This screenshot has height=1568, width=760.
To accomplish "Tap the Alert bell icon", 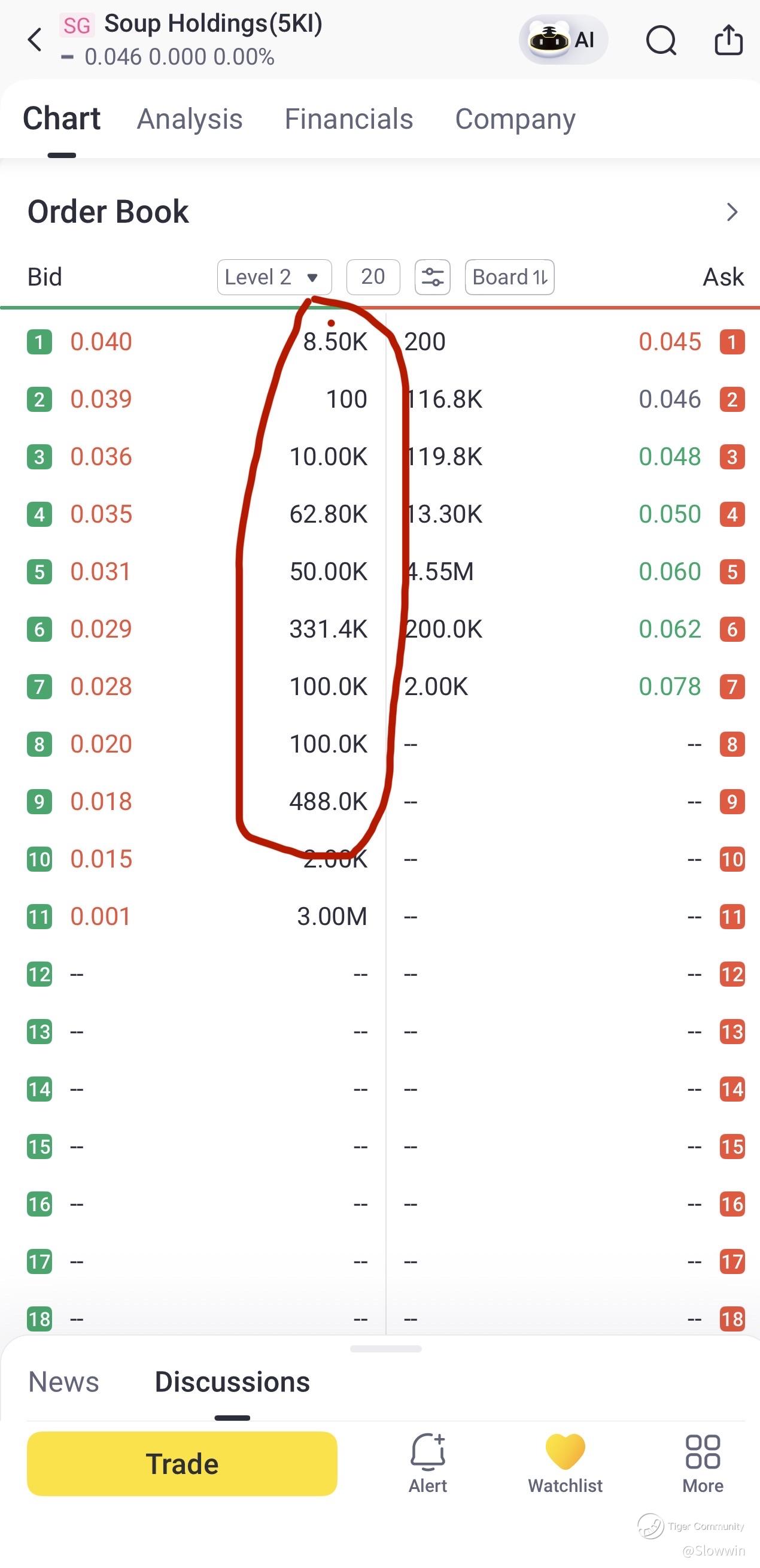I will (428, 1452).
